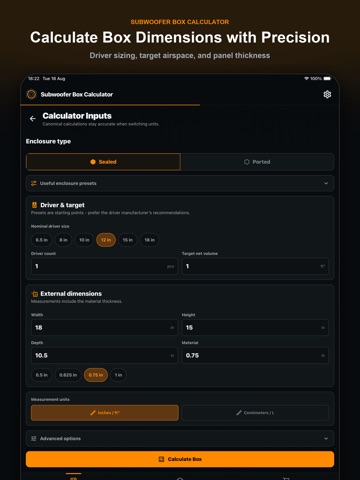Click the Driver count input field

pos(104,266)
